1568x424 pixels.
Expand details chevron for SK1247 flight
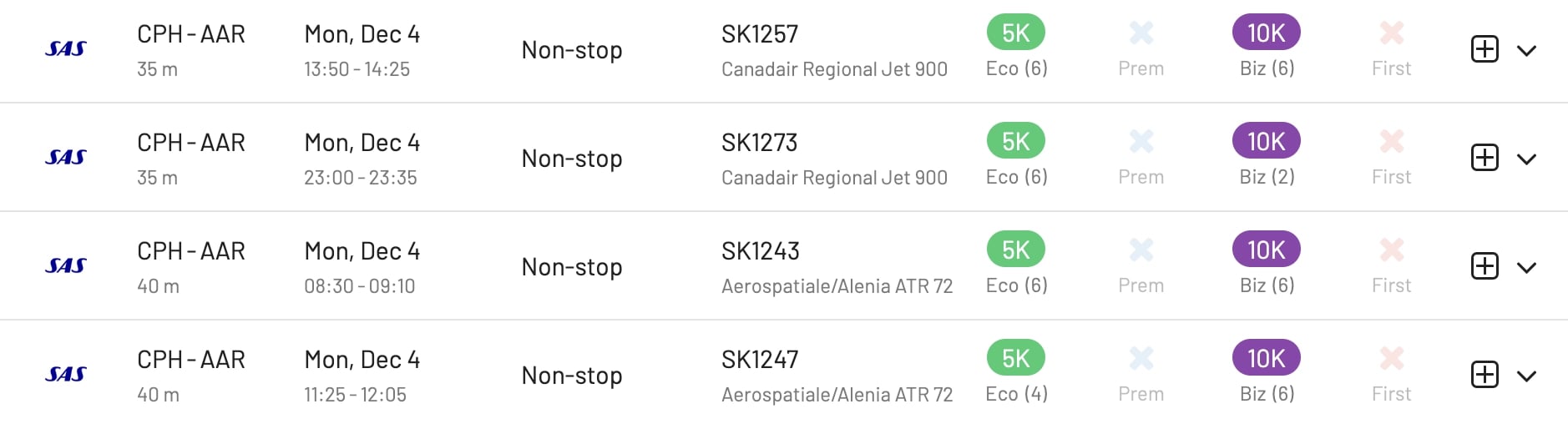click(1526, 376)
